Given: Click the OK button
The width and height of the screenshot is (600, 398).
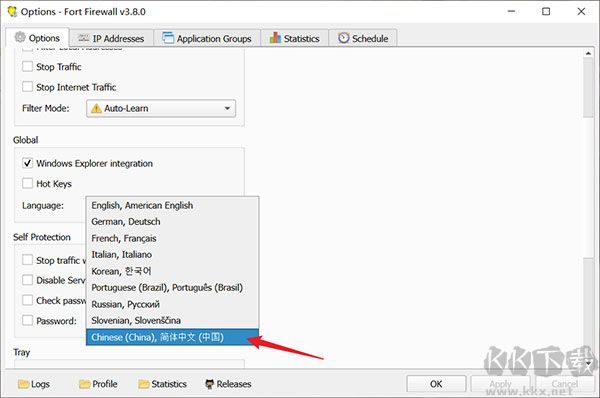Looking at the screenshot, I should (436, 384).
